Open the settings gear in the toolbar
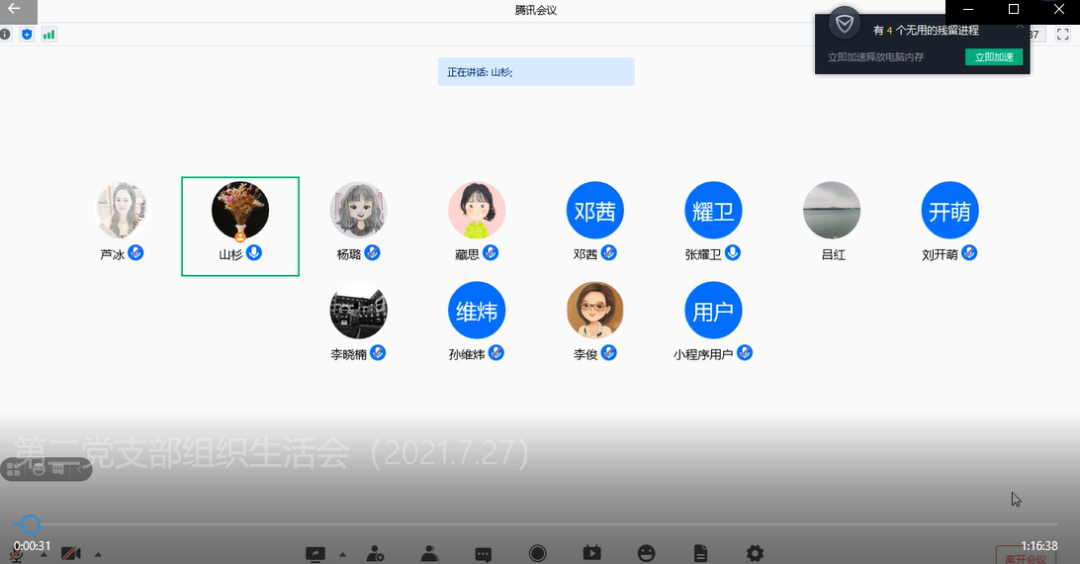The height and width of the screenshot is (564, 1080). pyautogui.click(x=755, y=553)
